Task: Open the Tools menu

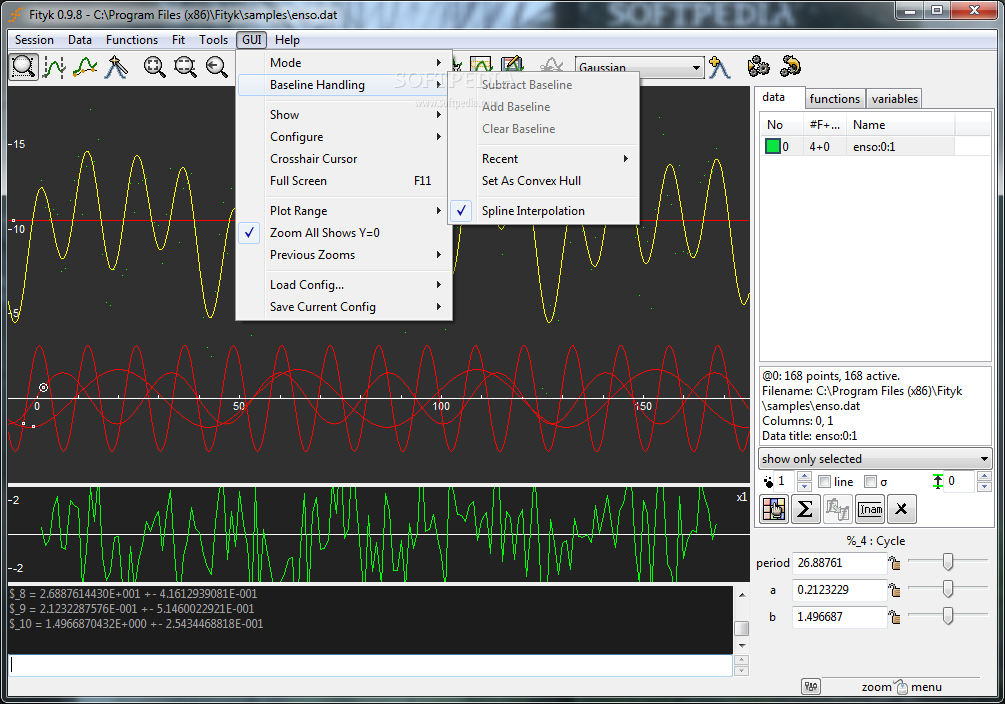Action: pyautogui.click(x=213, y=40)
